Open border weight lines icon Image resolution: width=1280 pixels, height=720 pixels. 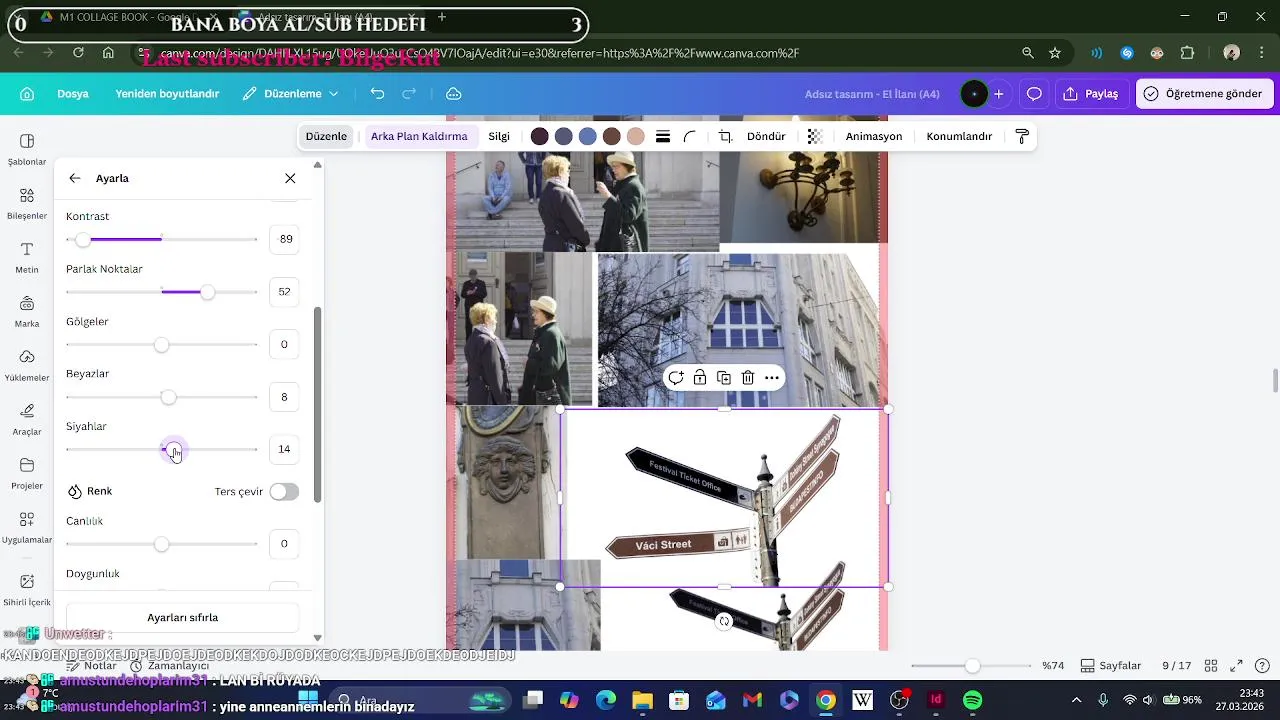pos(663,137)
